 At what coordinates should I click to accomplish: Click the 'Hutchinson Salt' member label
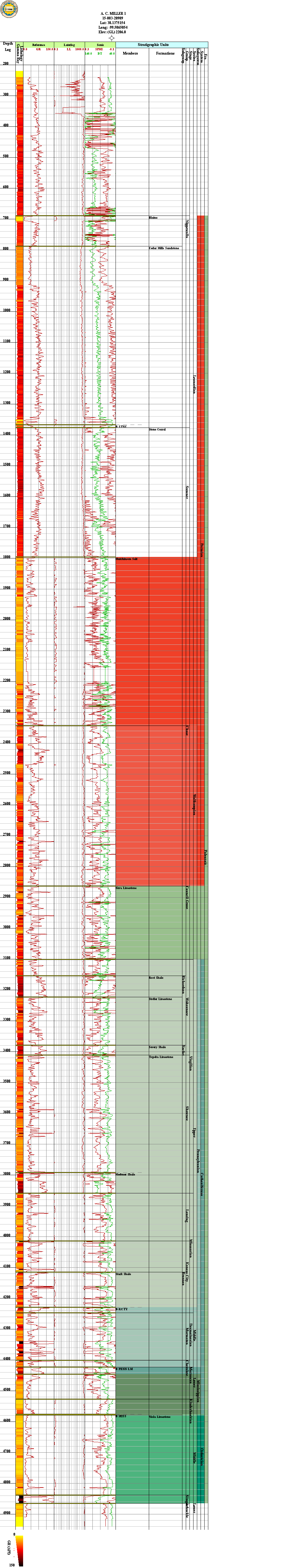[126, 559]
